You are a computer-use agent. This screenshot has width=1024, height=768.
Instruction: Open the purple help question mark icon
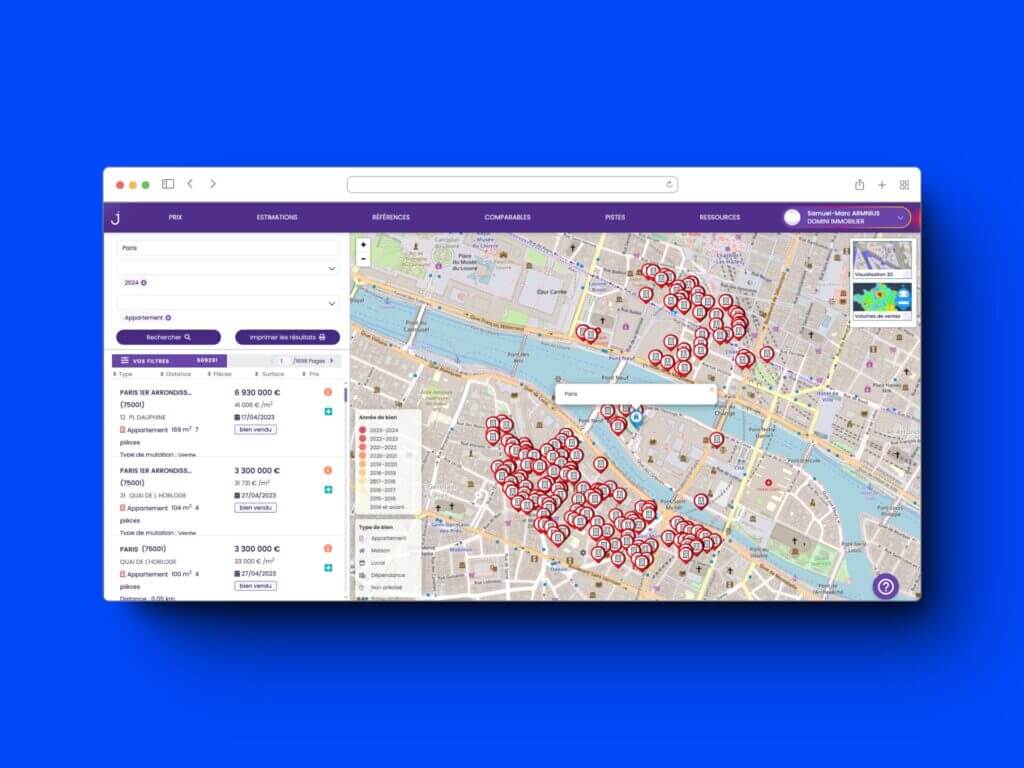click(885, 586)
